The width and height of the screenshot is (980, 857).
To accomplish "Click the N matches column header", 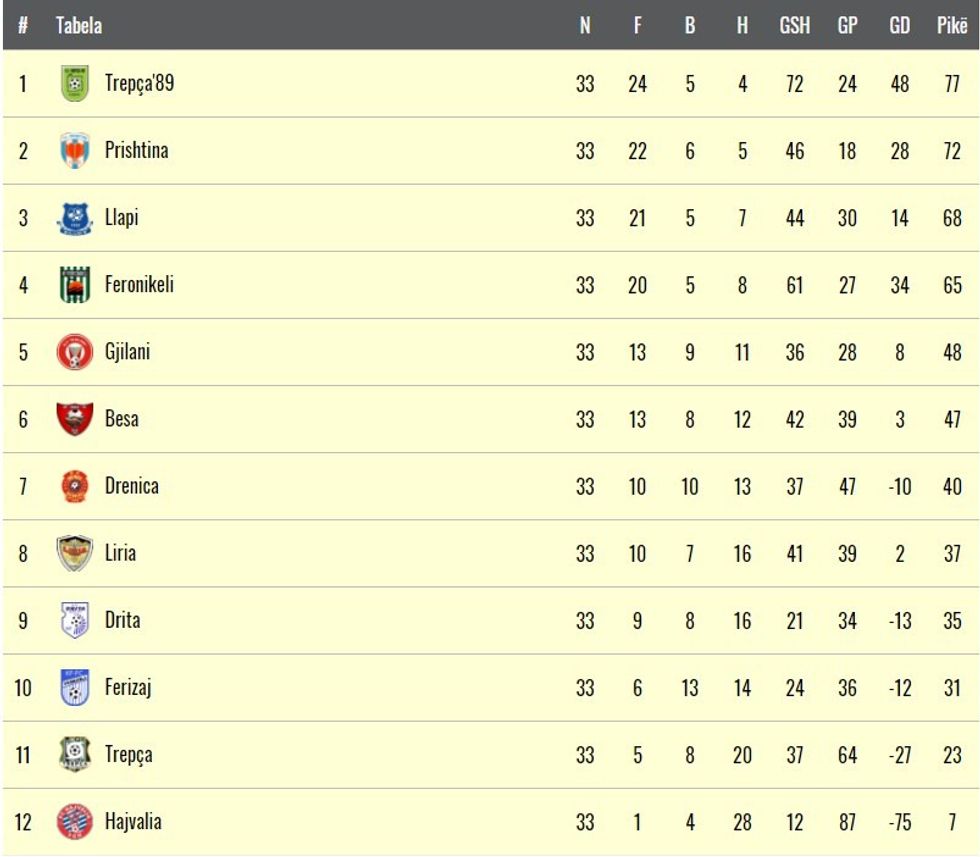I will [585, 26].
